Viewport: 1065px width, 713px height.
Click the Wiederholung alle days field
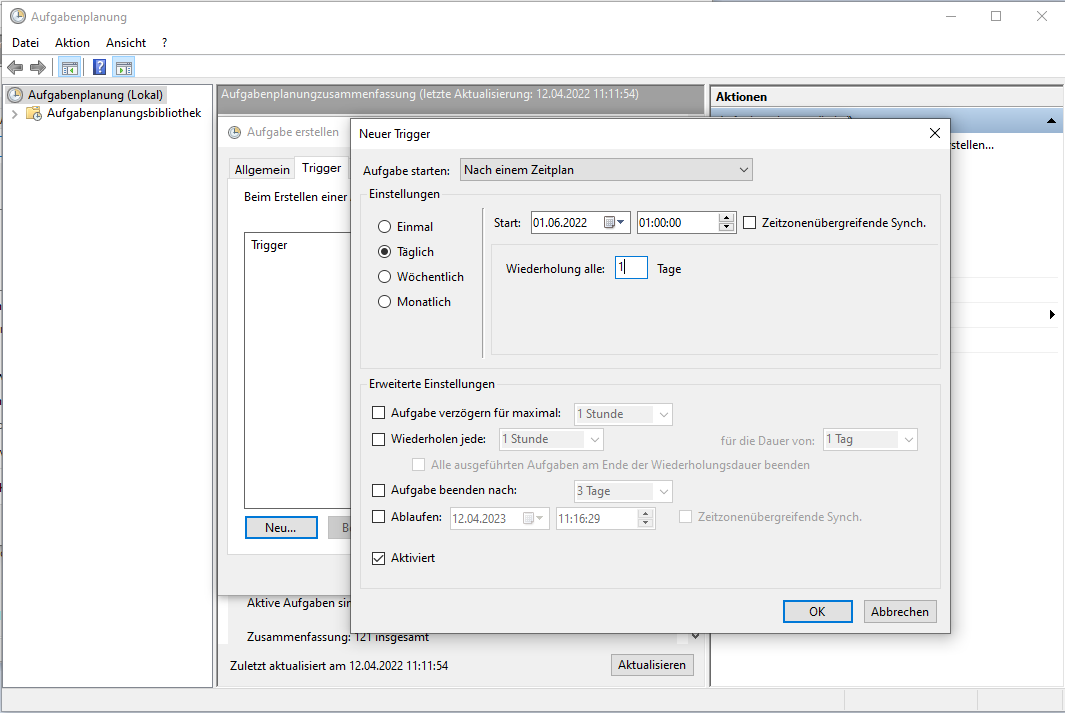[631, 268]
